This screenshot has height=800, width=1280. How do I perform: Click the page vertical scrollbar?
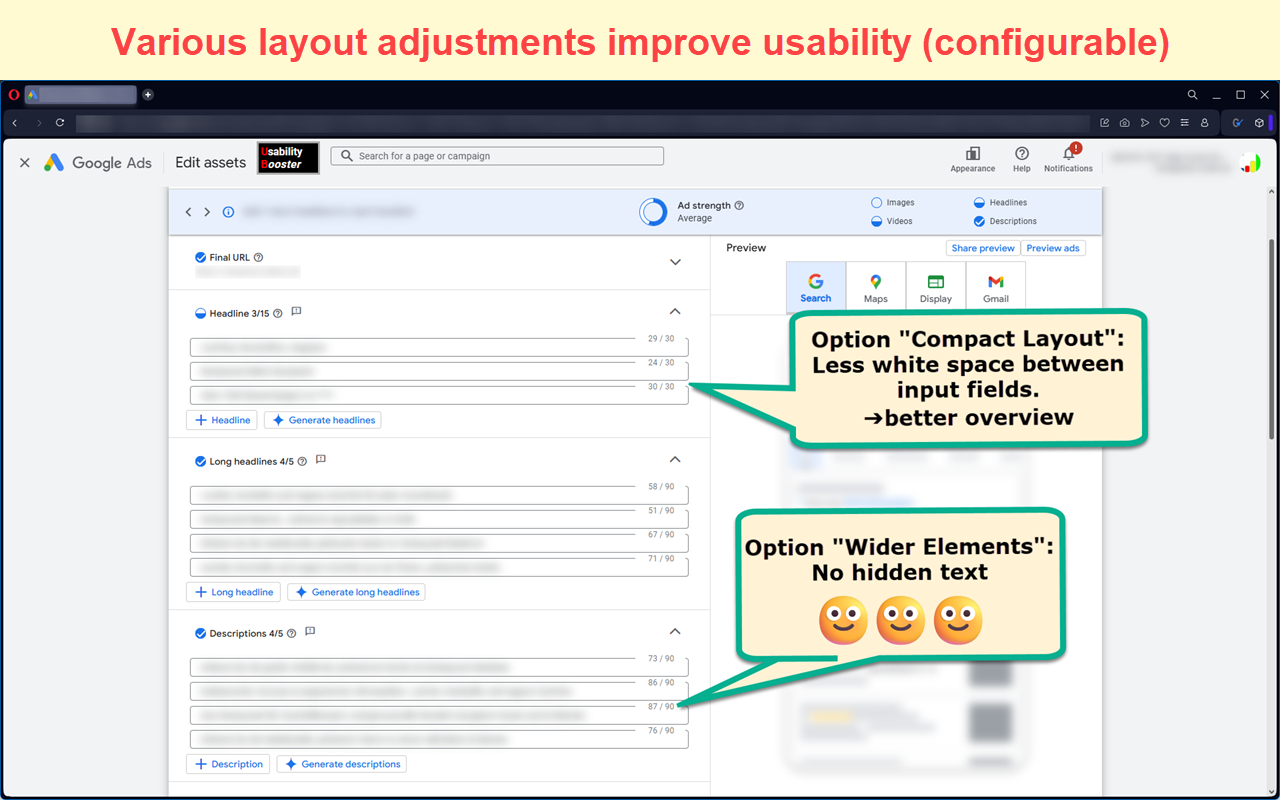coord(1272,338)
